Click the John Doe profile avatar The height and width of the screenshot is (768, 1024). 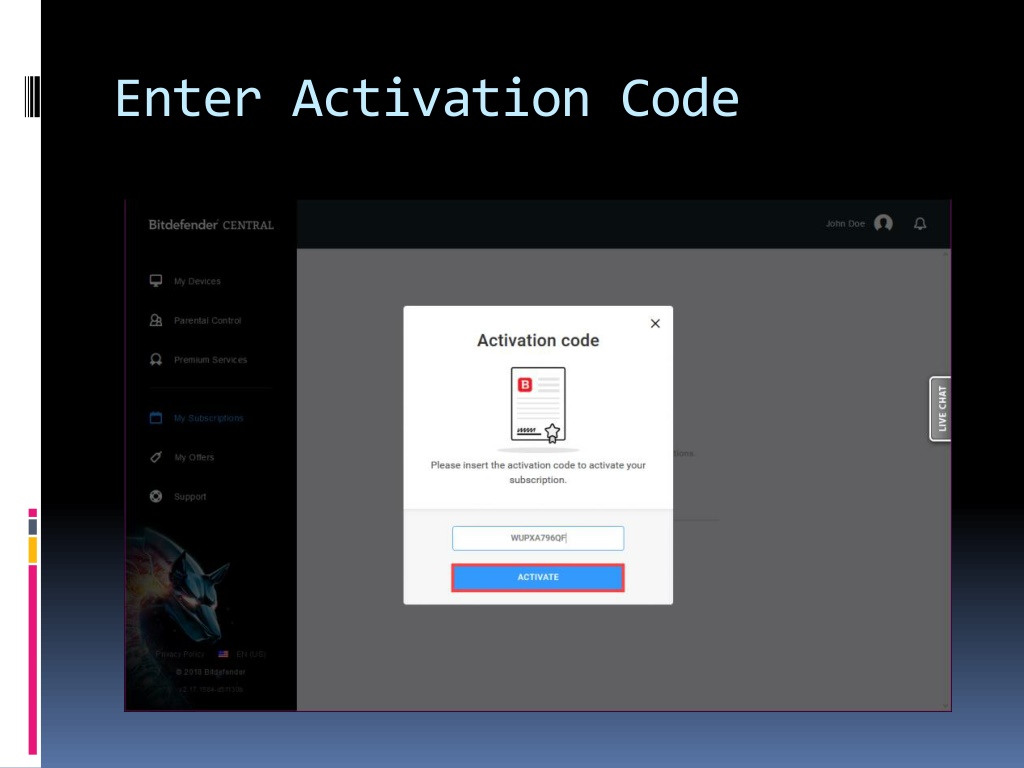[883, 224]
